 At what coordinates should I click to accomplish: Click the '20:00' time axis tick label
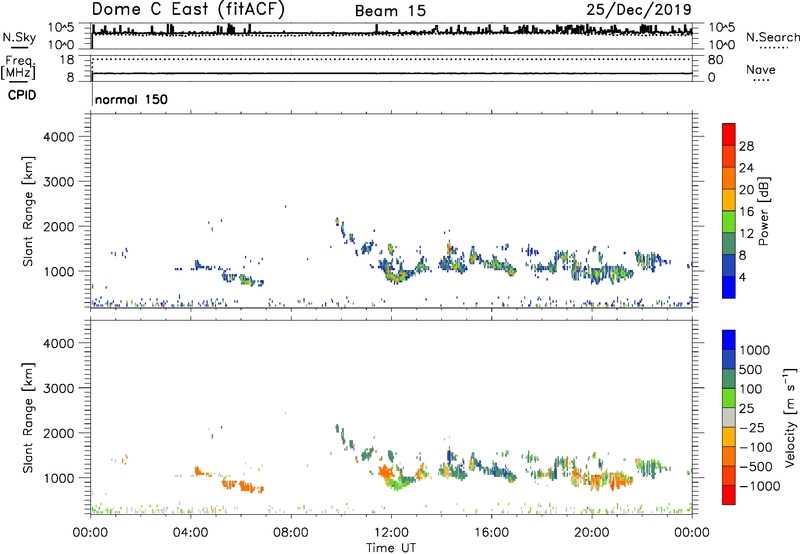(591, 533)
